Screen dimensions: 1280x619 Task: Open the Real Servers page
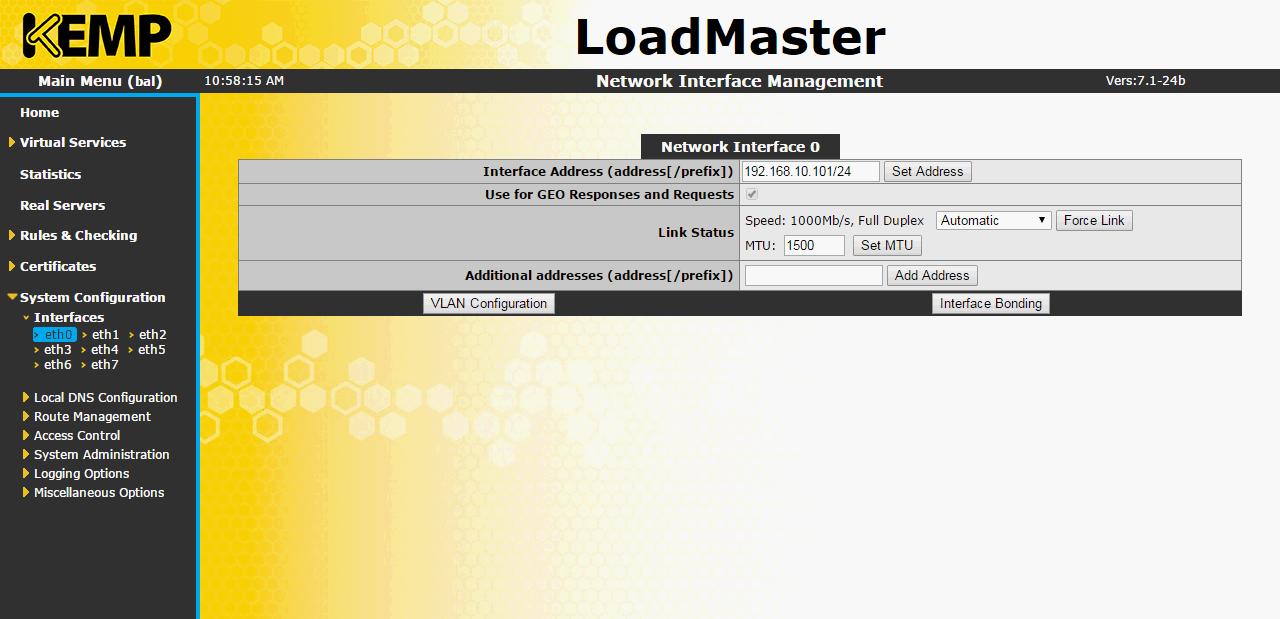62,205
